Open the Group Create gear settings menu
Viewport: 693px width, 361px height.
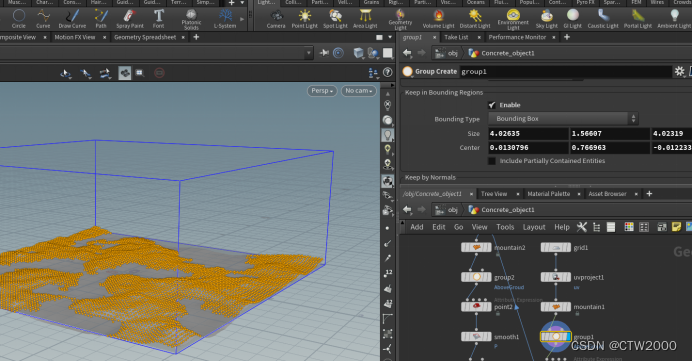point(679,71)
